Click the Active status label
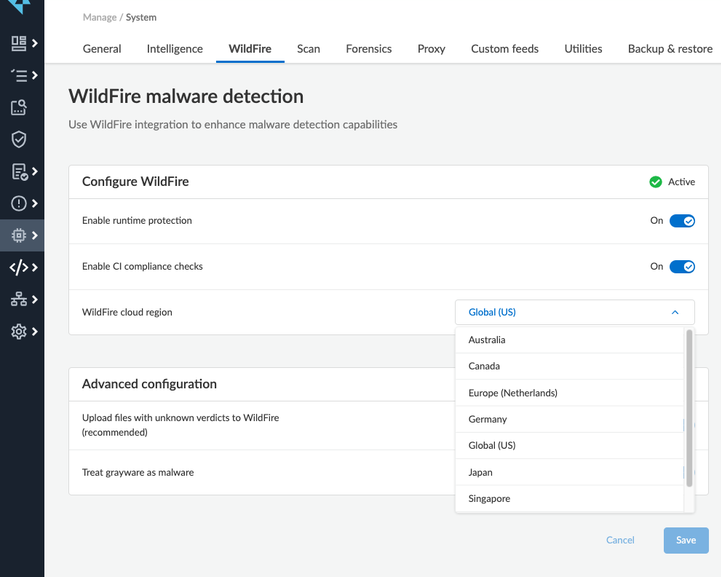 pyautogui.click(x=681, y=182)
